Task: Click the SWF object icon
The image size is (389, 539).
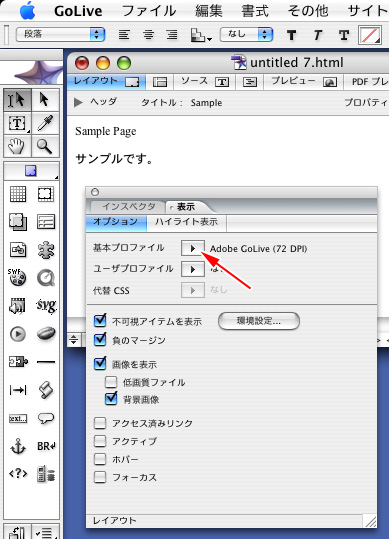Action: pos(17,277)
